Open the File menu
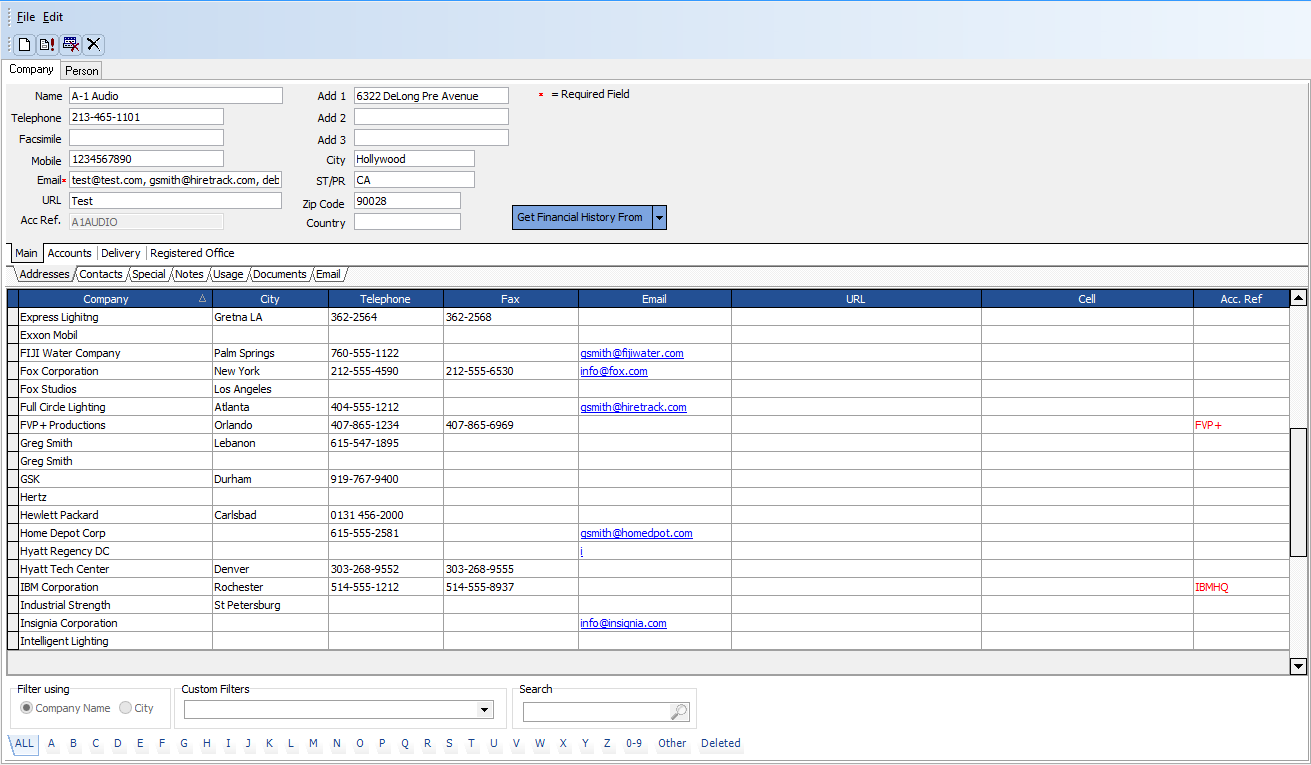Image resolution: width=1311 pixels, height=765 pixels. (26, 17)
